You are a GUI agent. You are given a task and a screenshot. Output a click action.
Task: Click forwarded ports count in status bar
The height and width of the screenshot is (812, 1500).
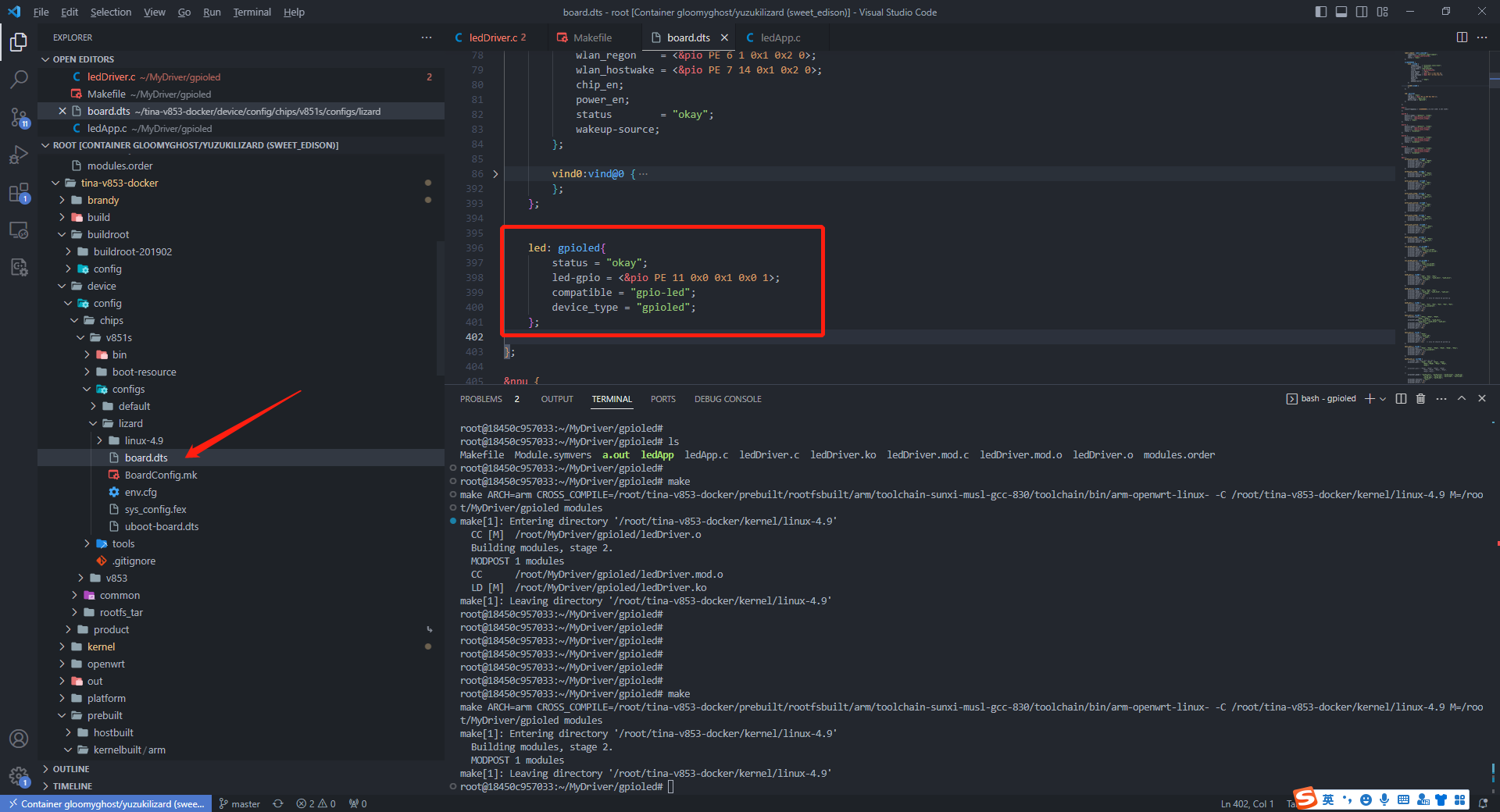(x=358, y=803)
